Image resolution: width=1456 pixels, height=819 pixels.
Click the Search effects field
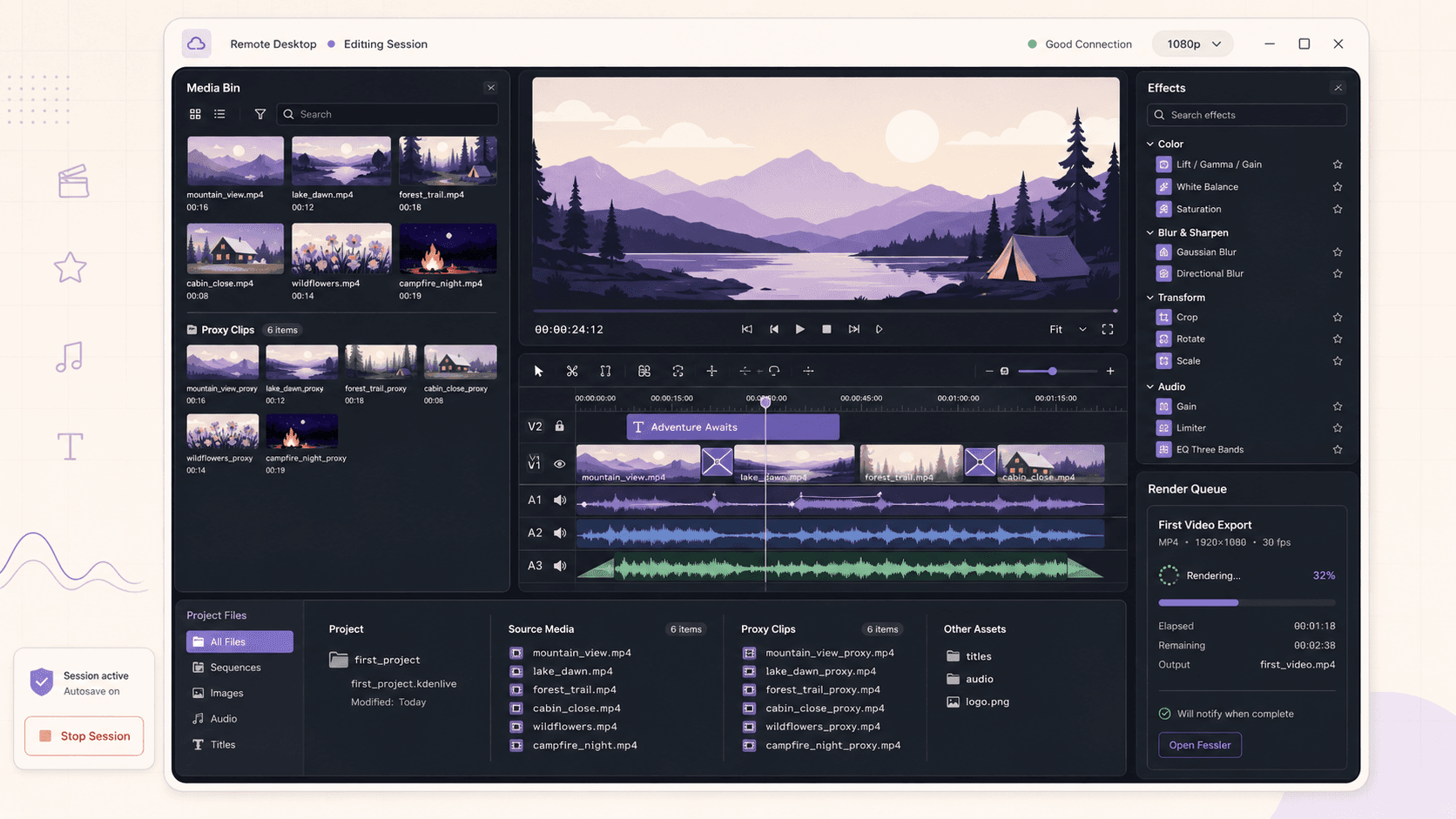click(1247, 115)
